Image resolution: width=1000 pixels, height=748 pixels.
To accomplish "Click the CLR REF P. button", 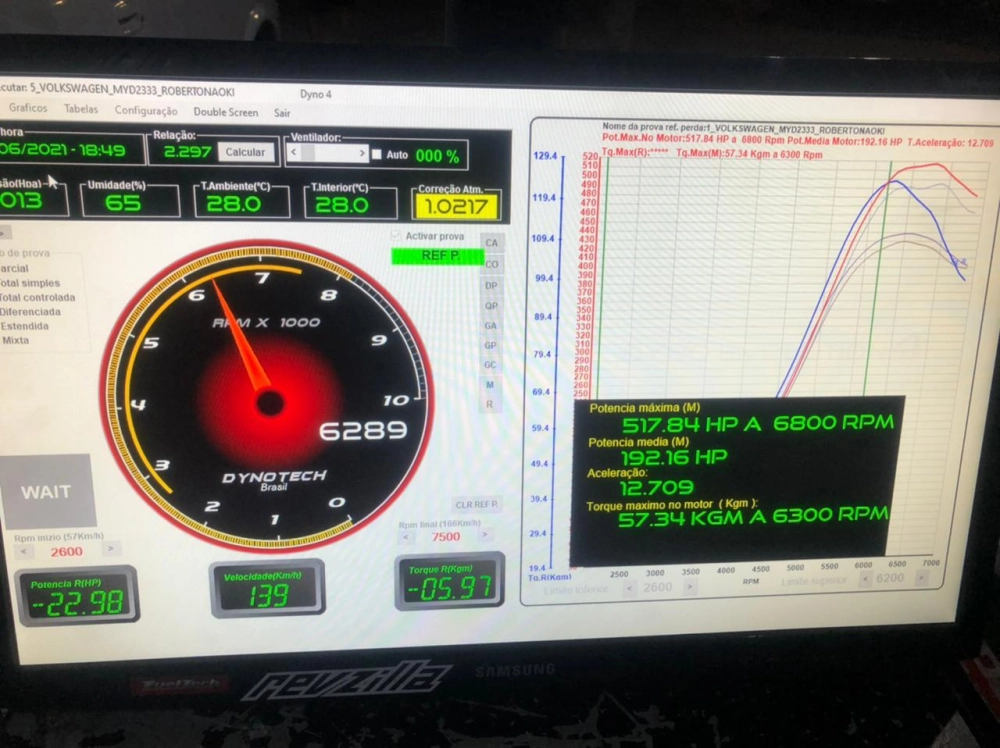I will click(476, 504).
